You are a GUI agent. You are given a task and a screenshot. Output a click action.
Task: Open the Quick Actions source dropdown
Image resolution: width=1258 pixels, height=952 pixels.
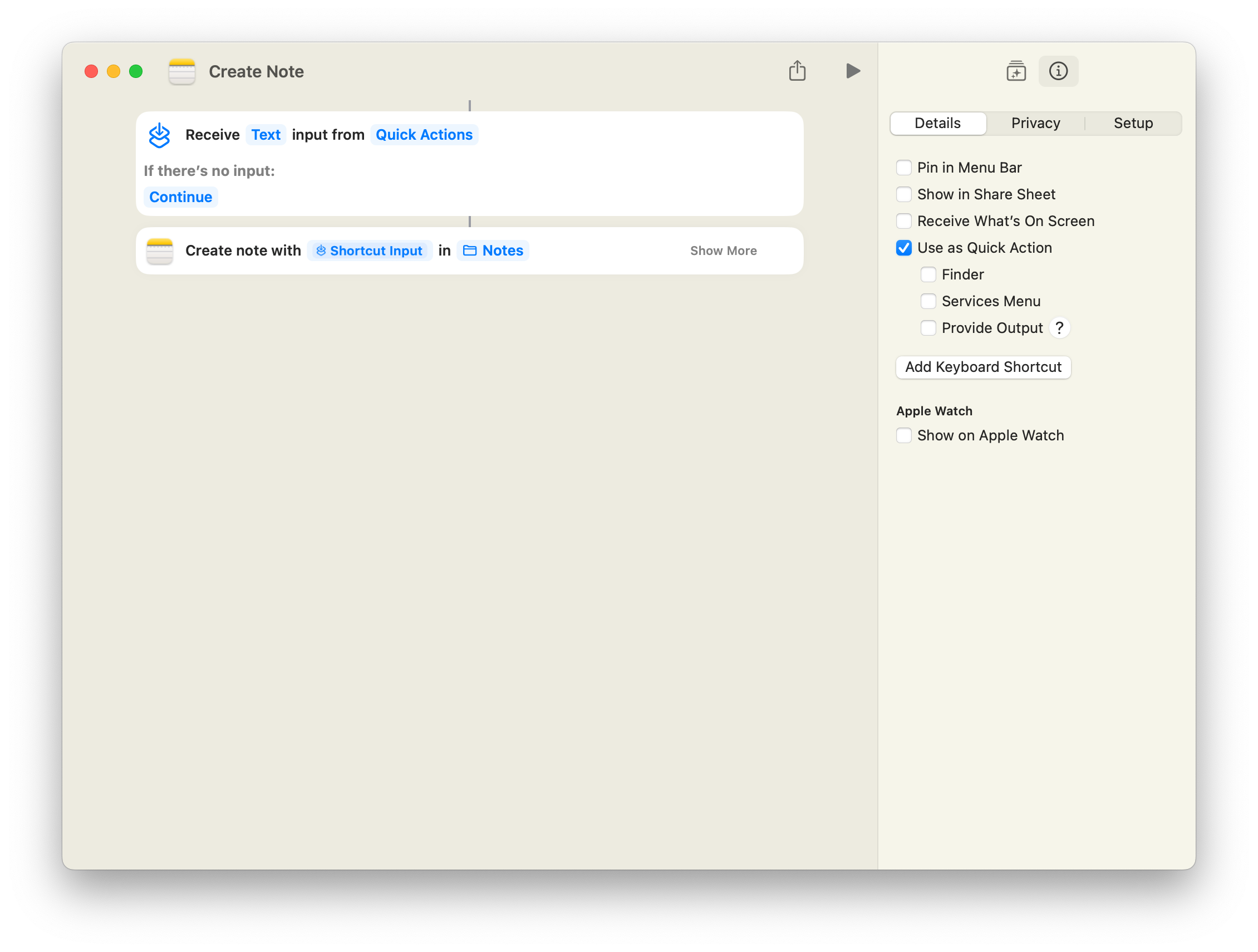pos(424,135)
